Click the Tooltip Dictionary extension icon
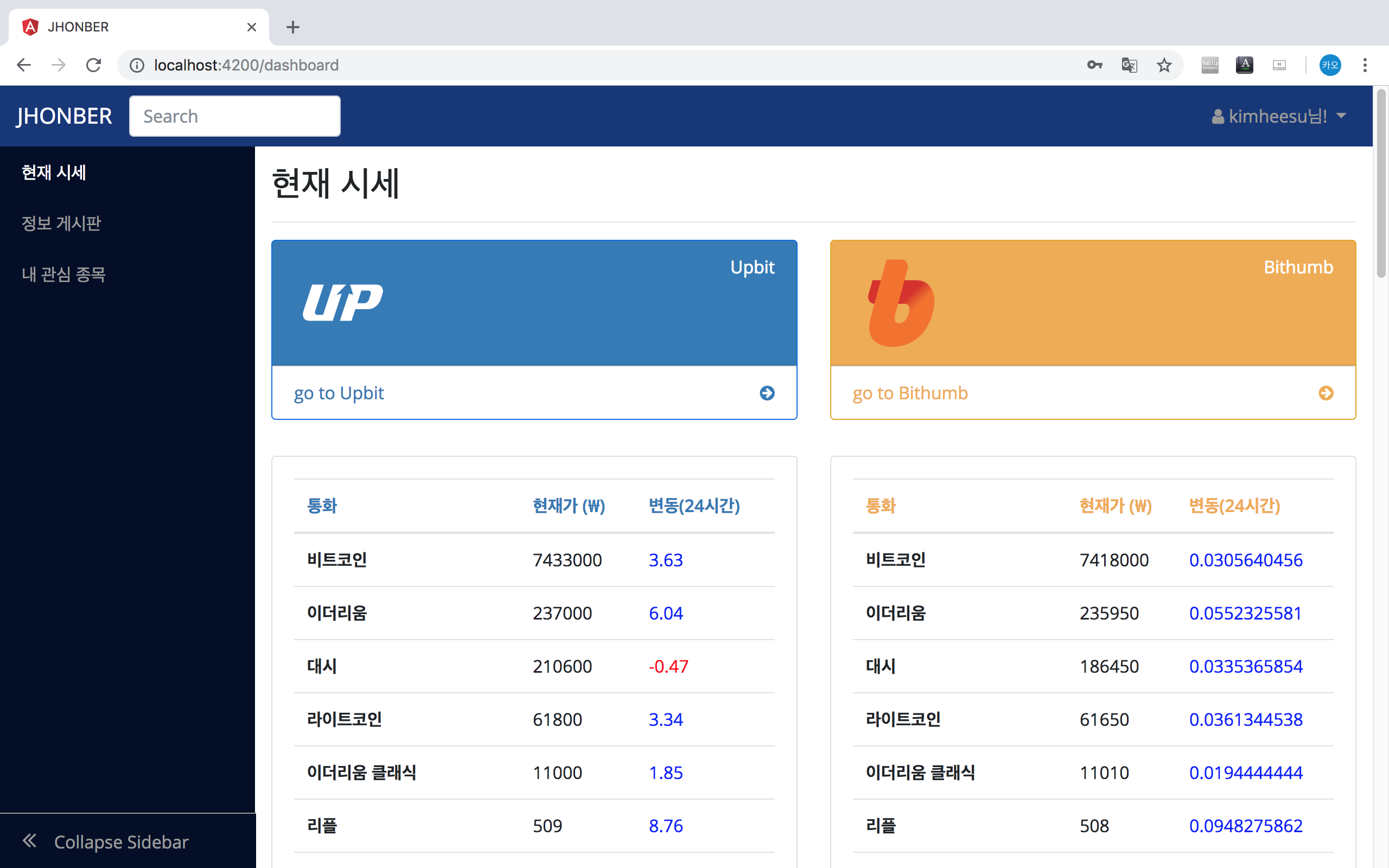Screen dimensions: 1389x868 tap(1209, 65)
